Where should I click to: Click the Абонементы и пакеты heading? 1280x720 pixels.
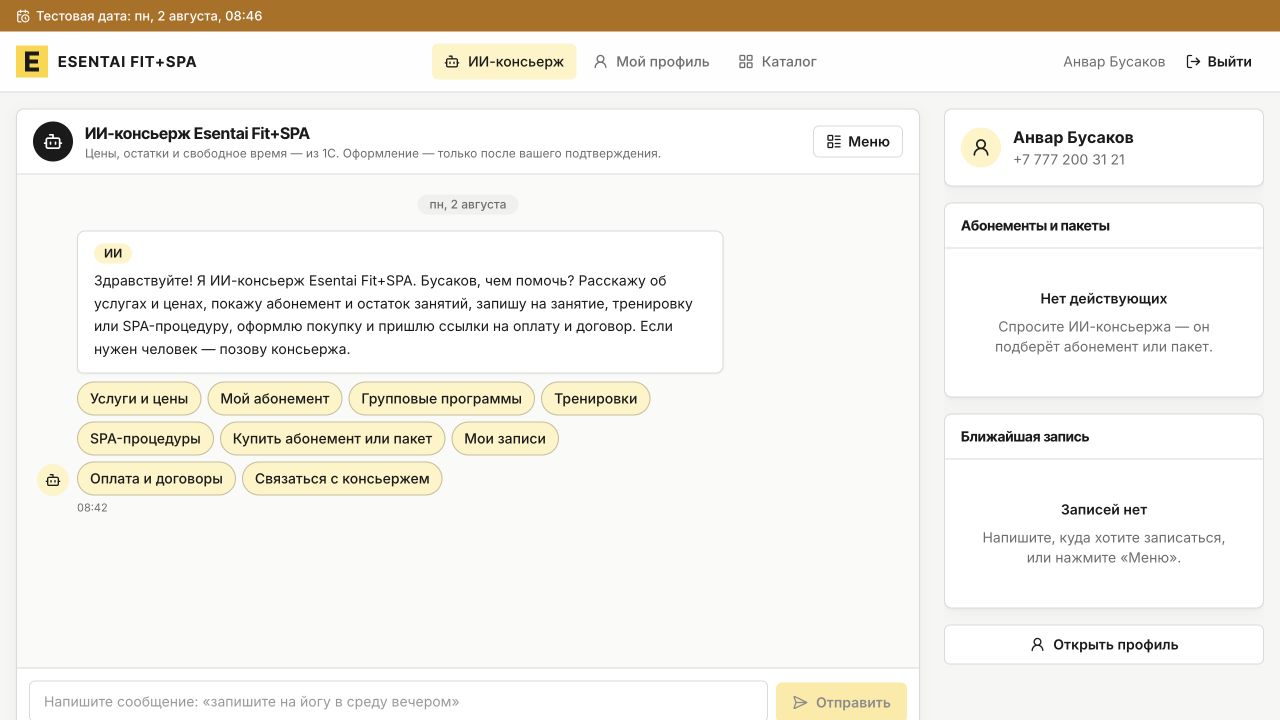[1035, 226]
